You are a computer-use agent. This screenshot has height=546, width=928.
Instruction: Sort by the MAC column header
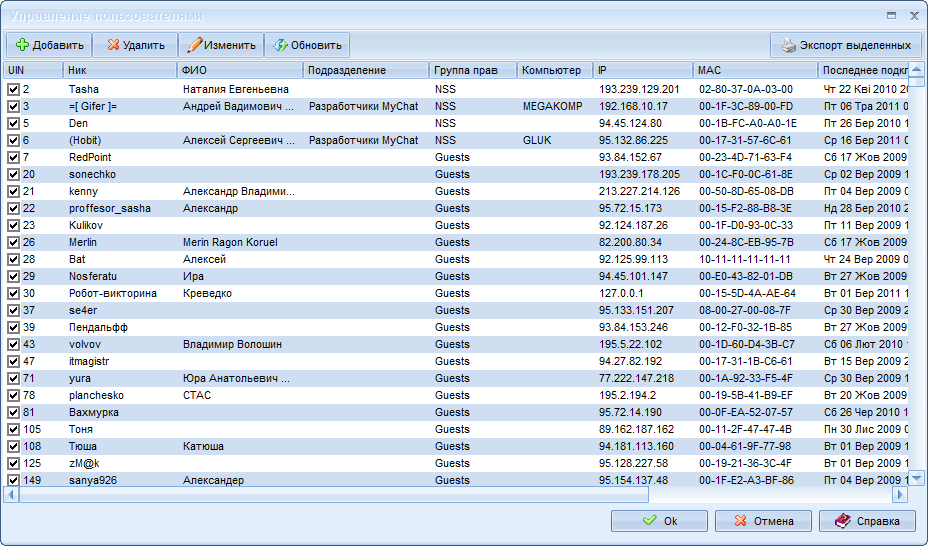coord(755,70)
